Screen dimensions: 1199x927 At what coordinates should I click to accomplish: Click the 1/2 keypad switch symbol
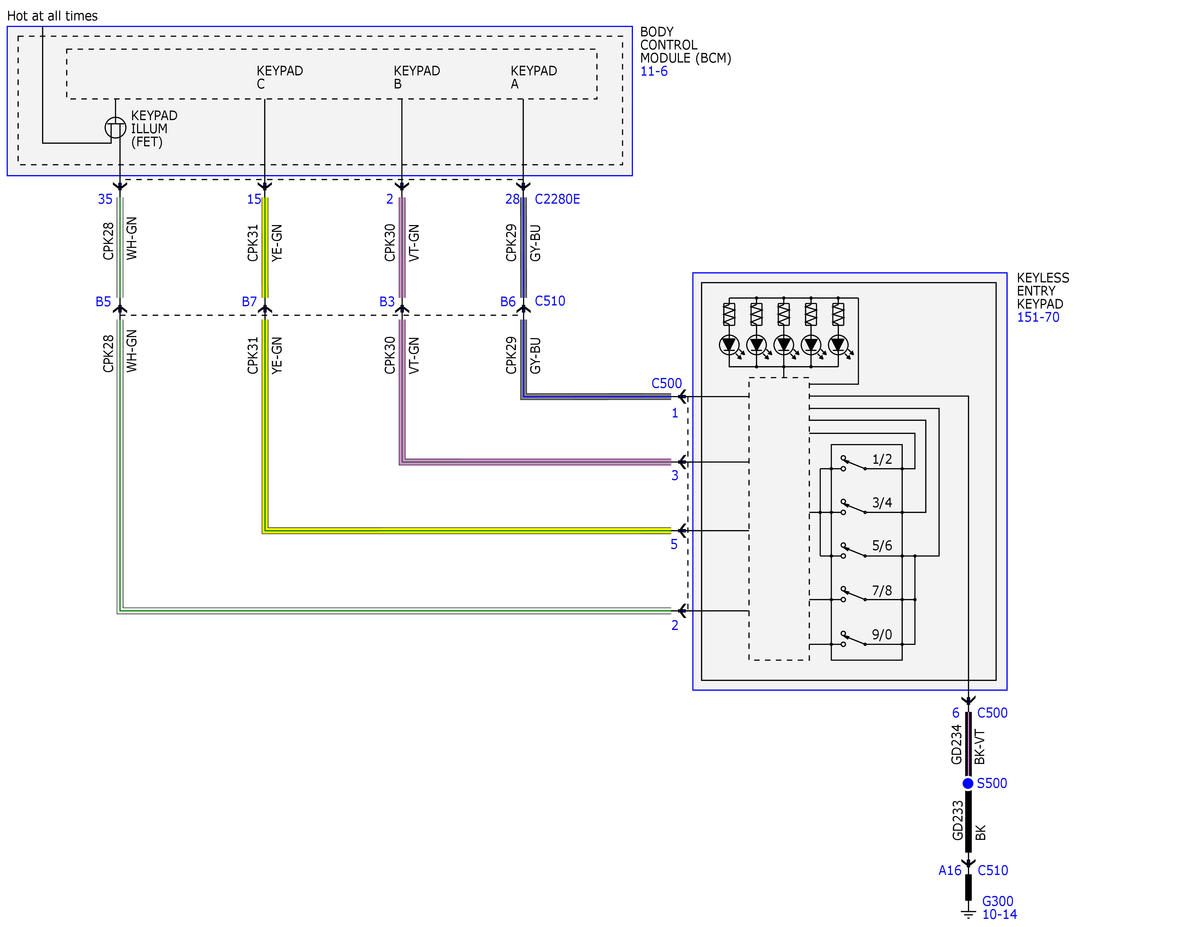coord(853,464)
